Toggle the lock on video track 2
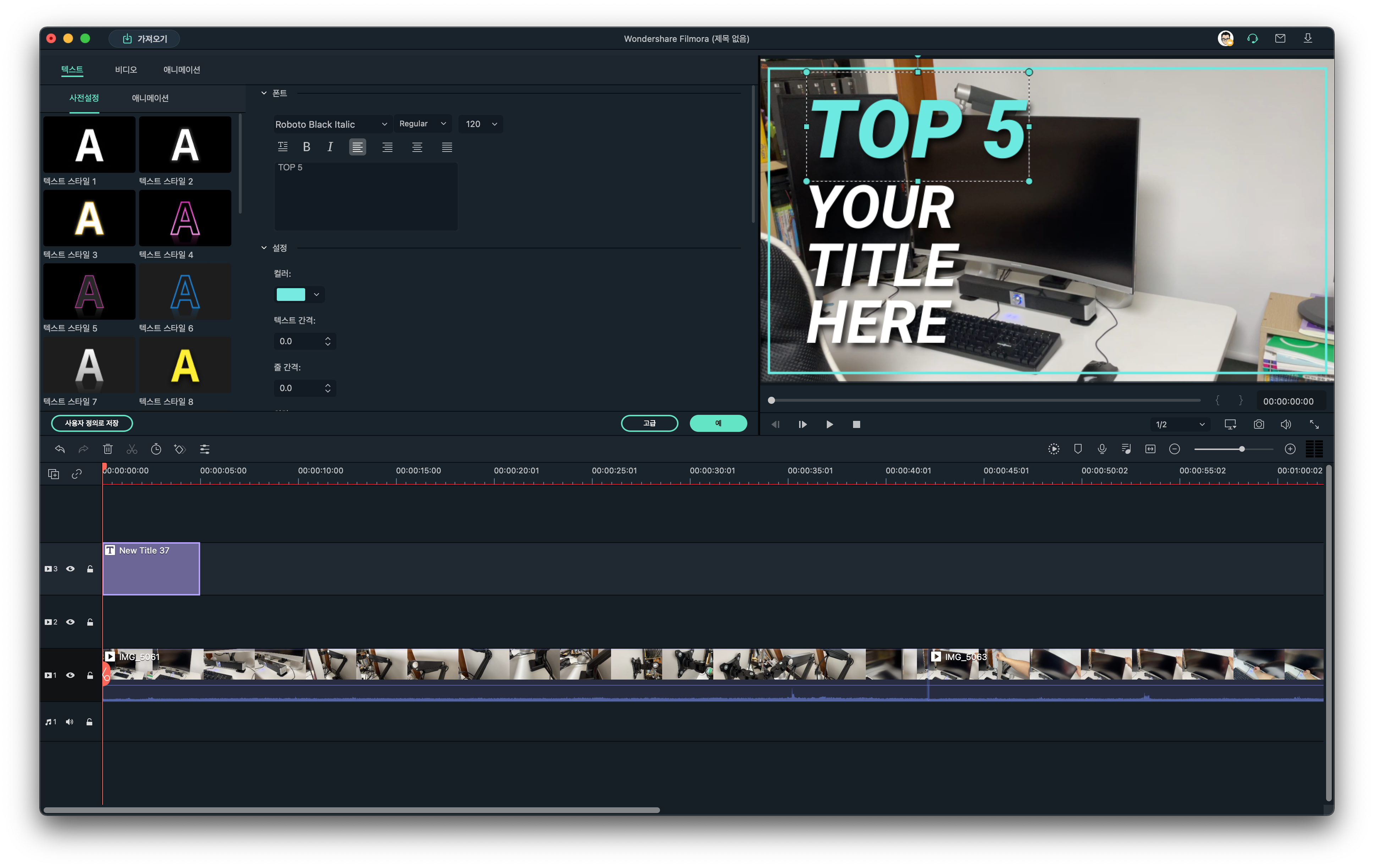Viewport: 1374px width, 868px height. 89,622
